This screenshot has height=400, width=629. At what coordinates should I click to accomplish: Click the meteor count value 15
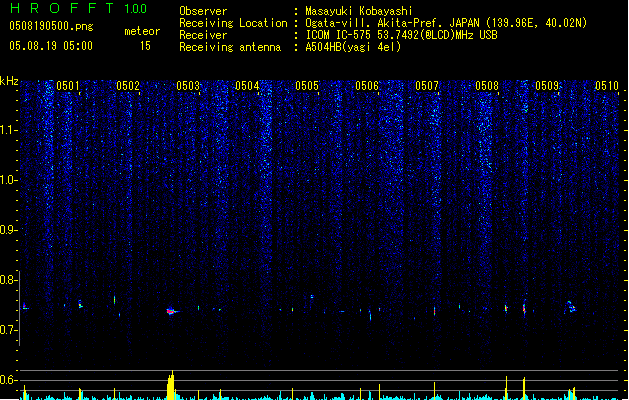point(145,46)
